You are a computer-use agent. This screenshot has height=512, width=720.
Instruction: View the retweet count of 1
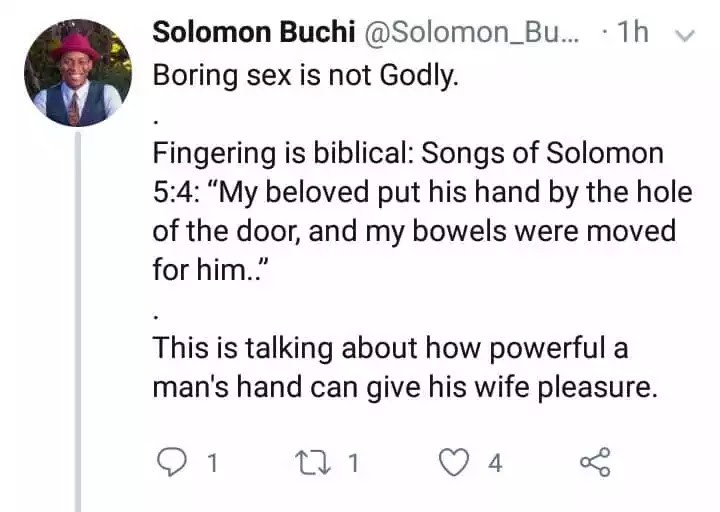point(352,463)
